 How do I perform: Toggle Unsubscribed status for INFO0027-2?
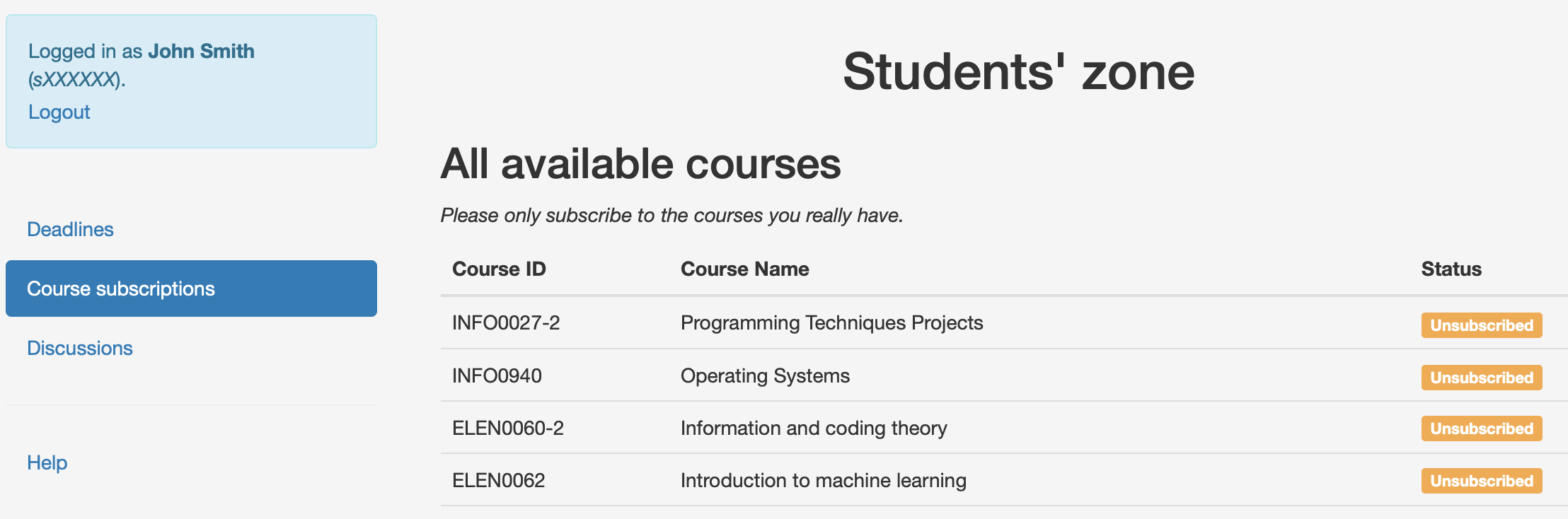(x=1481, y=325)
